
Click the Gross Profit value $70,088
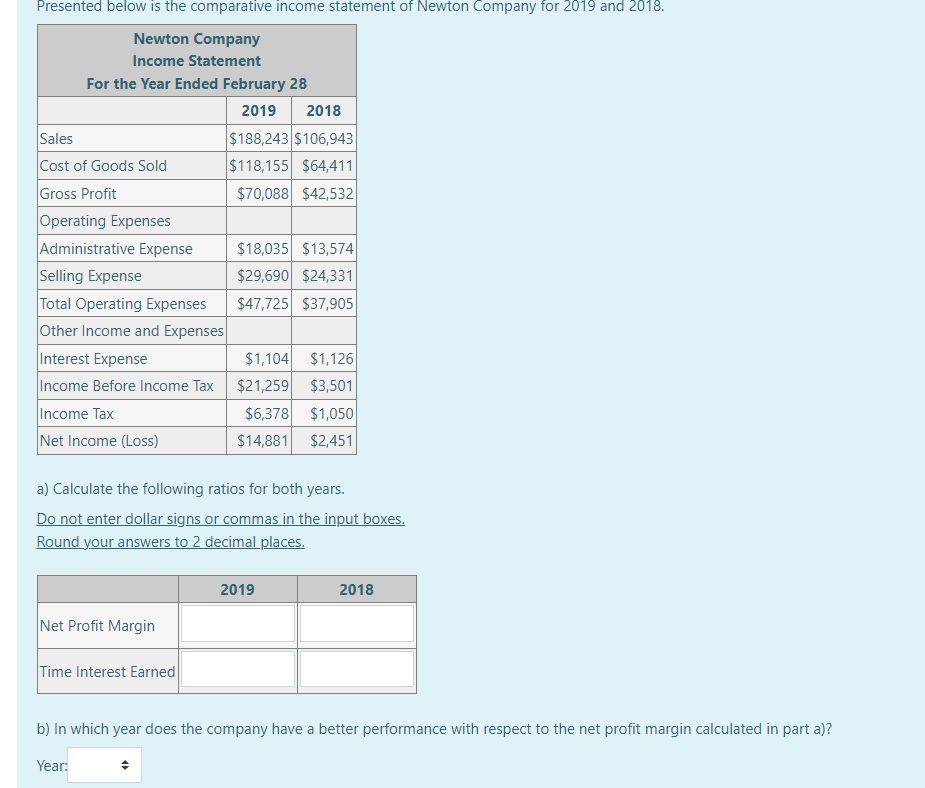[x=262, y=193]
